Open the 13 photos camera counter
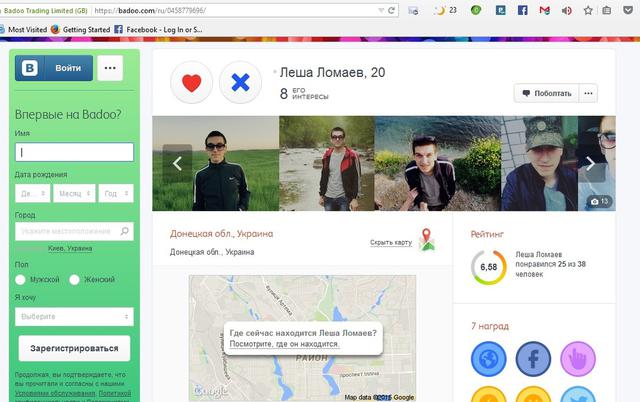This screenshot has height=402, width=640. pyautogui.click(x=600, y=201)
